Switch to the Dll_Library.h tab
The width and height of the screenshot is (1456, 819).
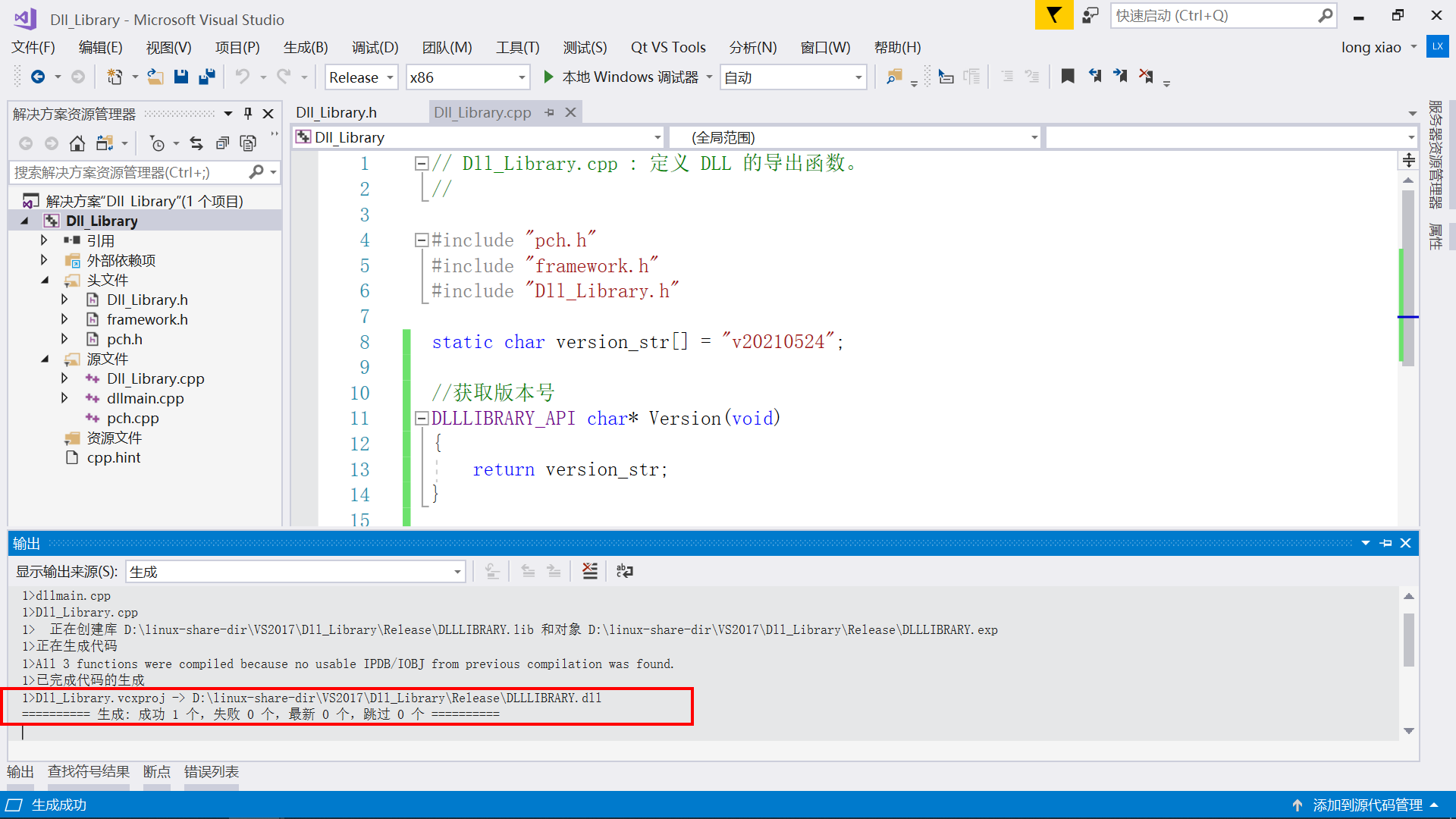coord(336,112)
